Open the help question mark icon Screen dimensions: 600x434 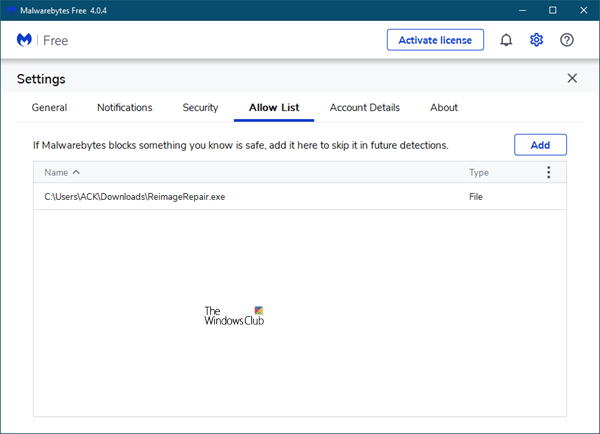click(567, 40)
